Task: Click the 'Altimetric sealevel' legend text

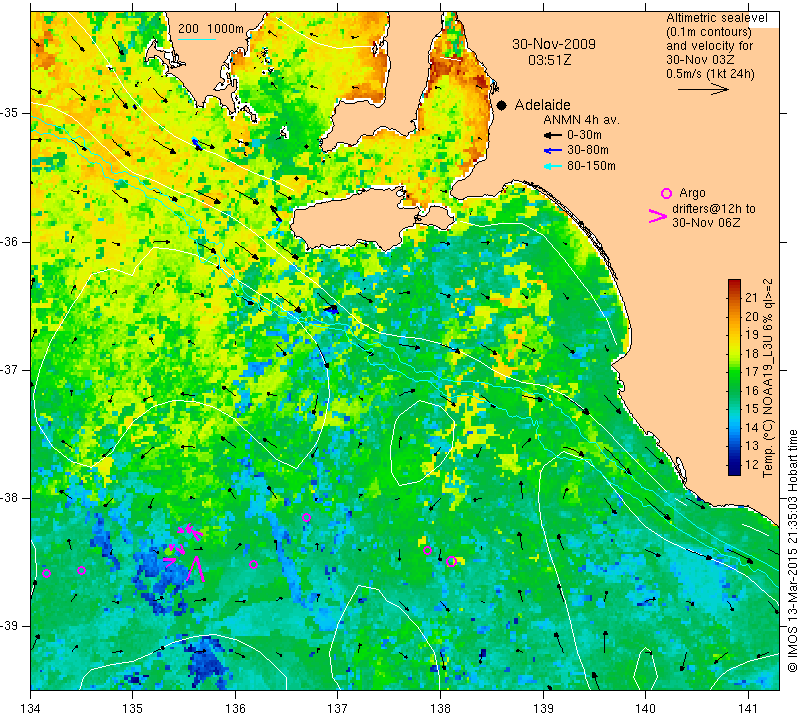Action: tap(716, 18)
